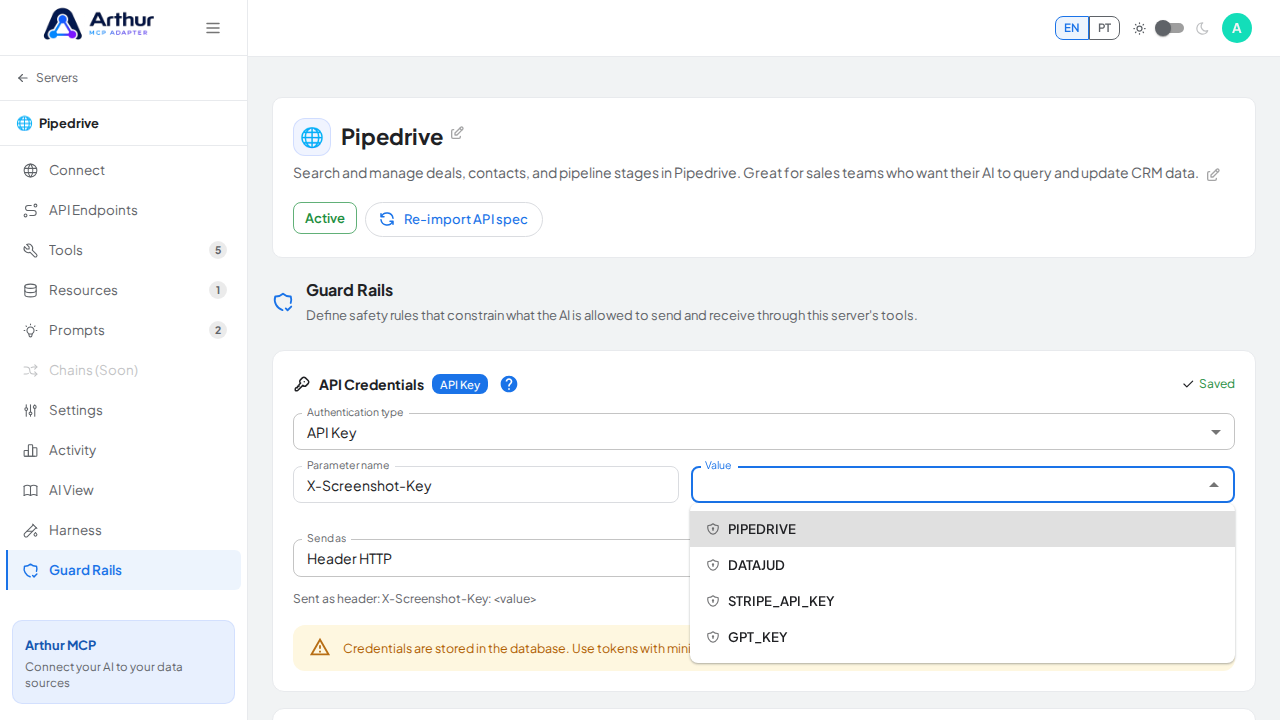Go to the Tools section
1280x720 pixels.
click(x=124, y=250)
